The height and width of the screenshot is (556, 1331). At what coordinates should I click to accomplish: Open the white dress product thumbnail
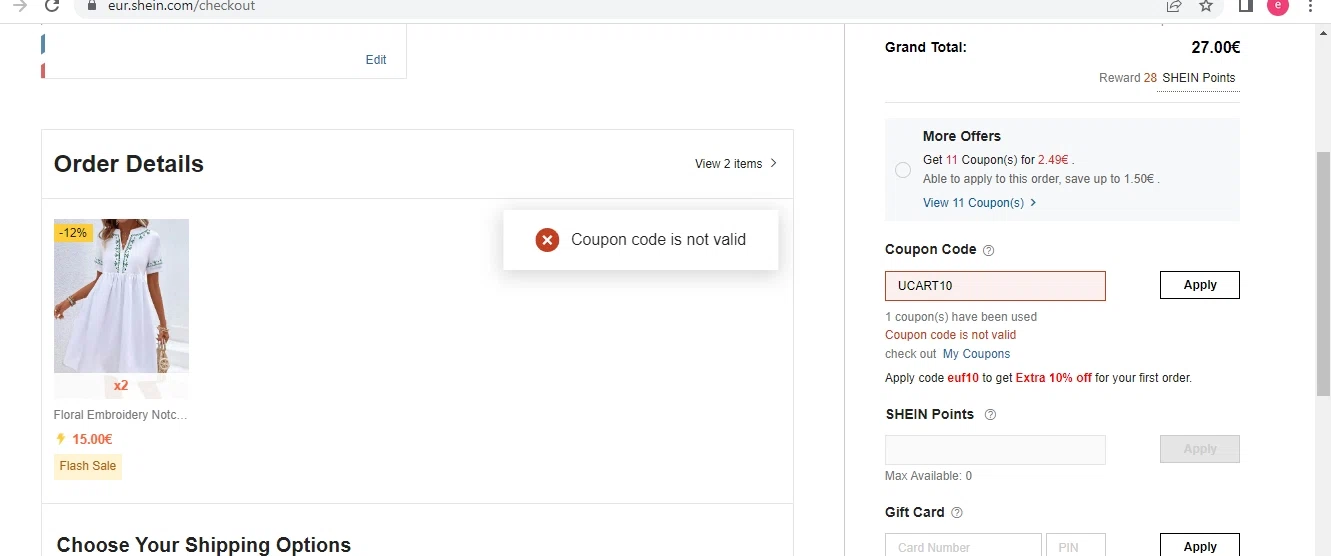click(121, 296)
